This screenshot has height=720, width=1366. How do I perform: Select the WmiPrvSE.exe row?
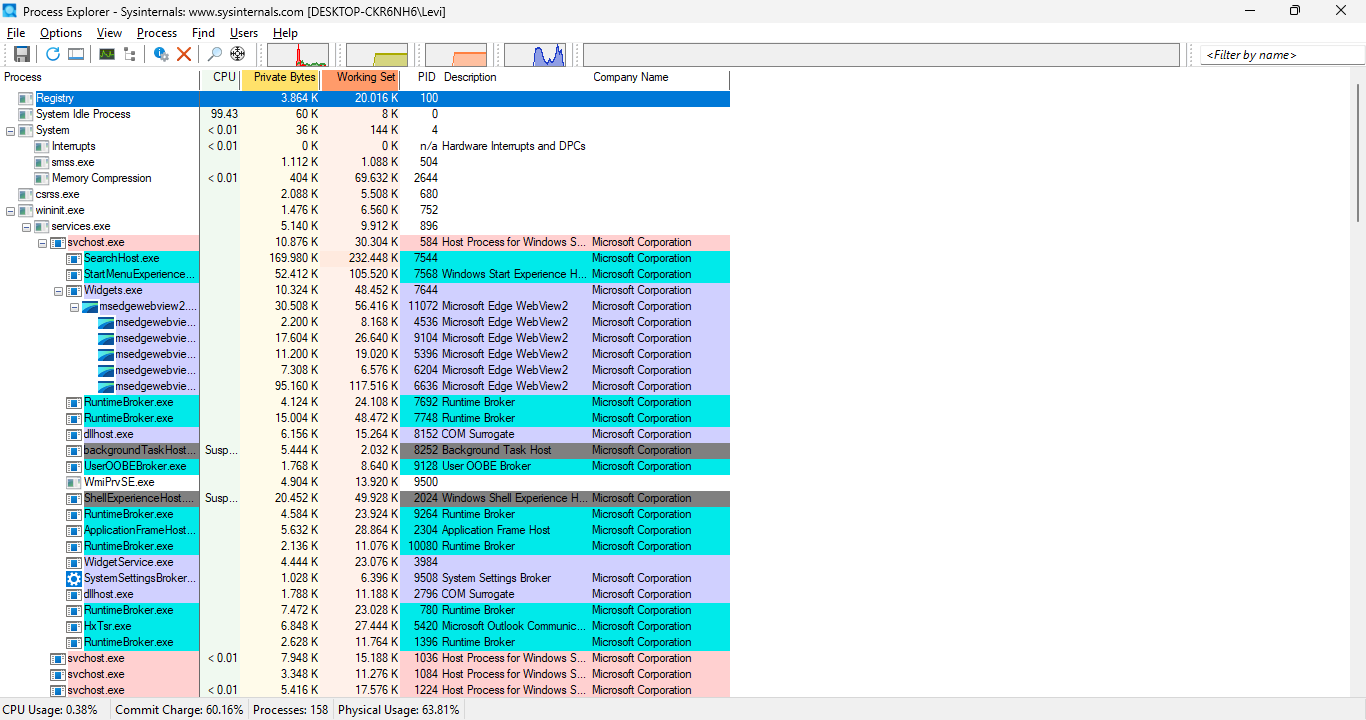click(x=365, y=482)
